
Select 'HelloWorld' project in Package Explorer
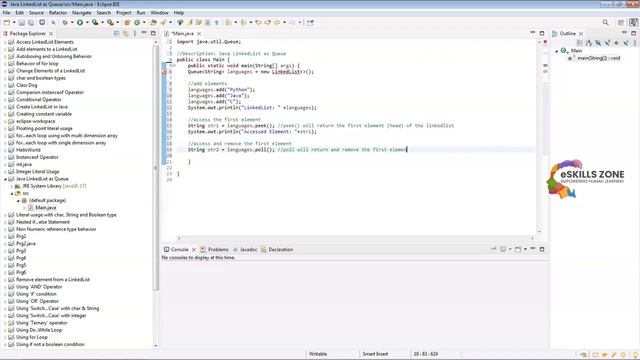coord(28,150)
